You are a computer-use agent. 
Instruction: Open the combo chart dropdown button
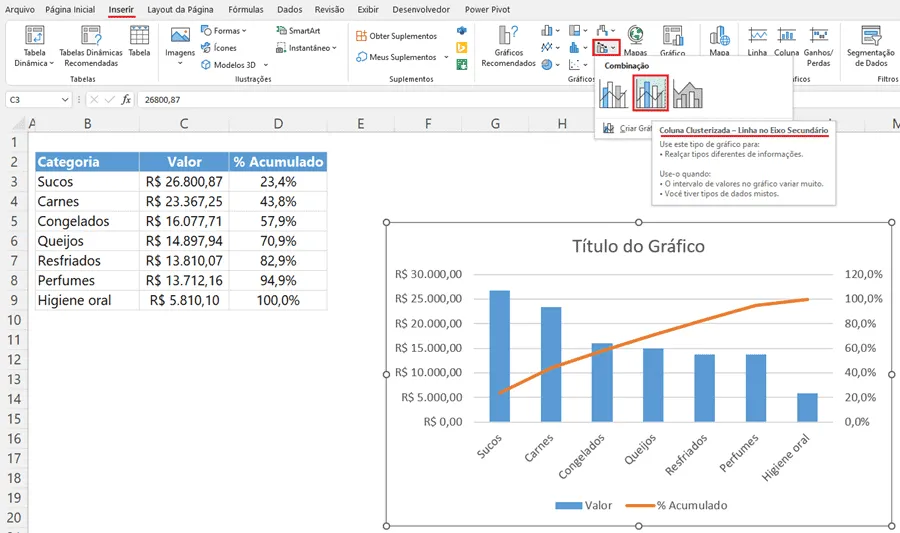pos(606,48)
